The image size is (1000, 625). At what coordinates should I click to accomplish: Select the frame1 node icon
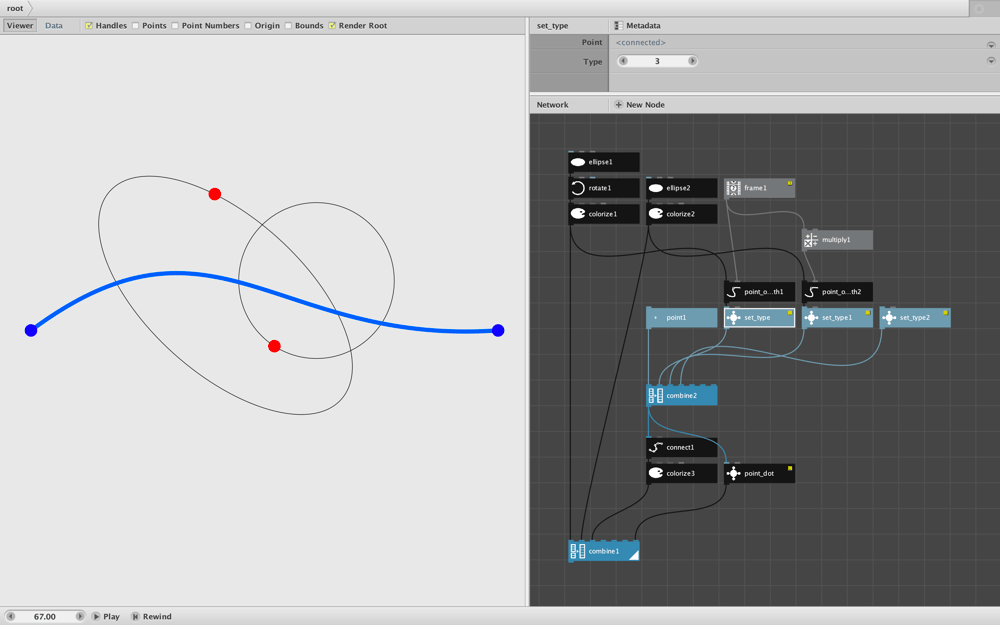733,188
